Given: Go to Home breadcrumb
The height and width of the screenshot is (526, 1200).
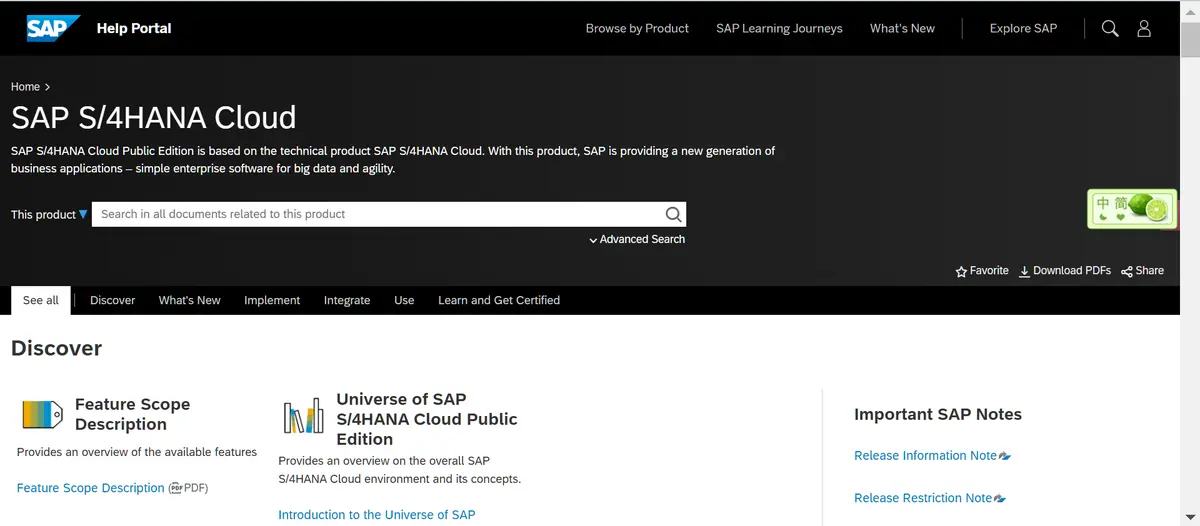Looking at the screenshot, I should point(25,87).
